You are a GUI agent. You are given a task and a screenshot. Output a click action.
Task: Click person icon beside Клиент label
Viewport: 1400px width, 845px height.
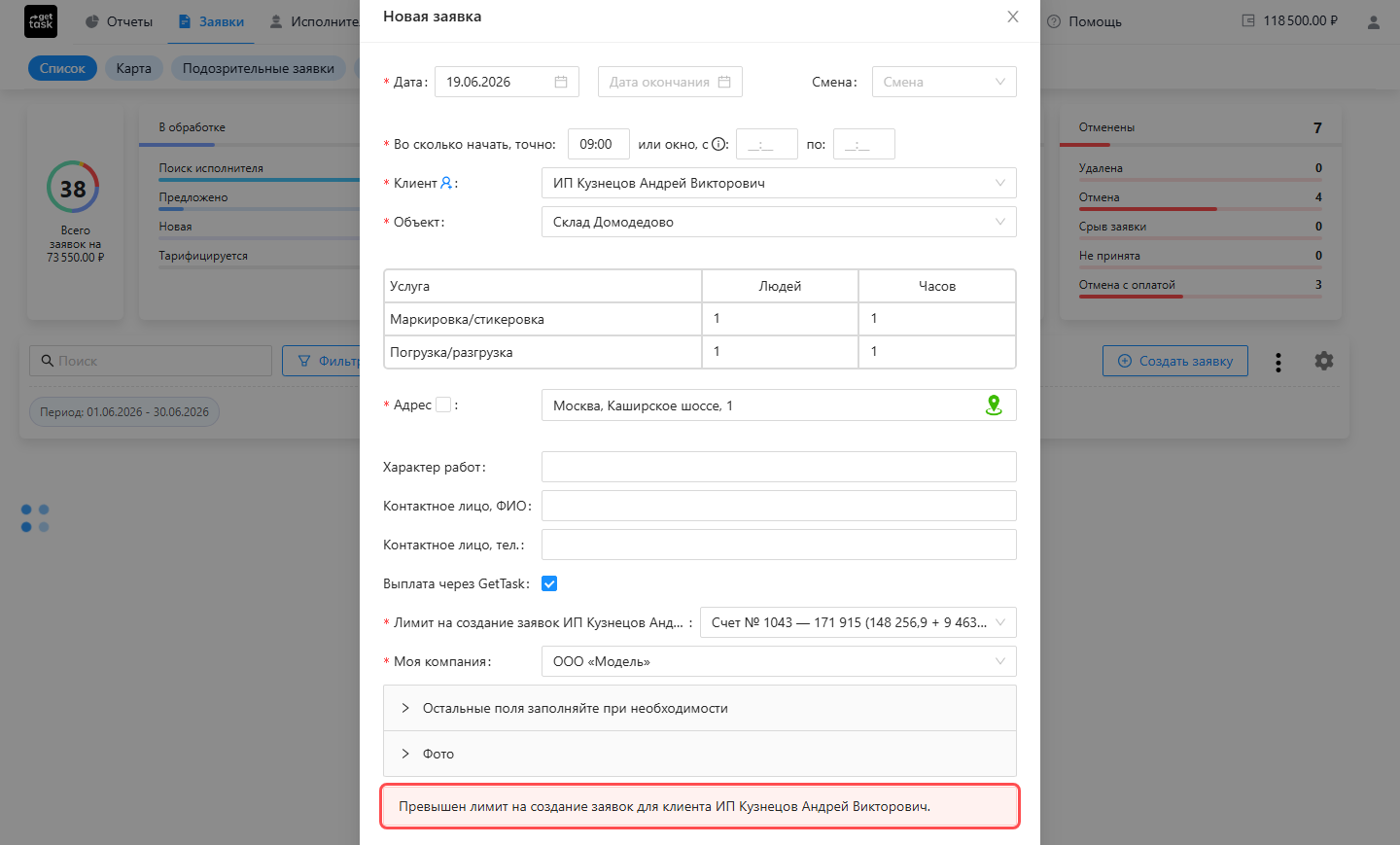click(446, 183)
